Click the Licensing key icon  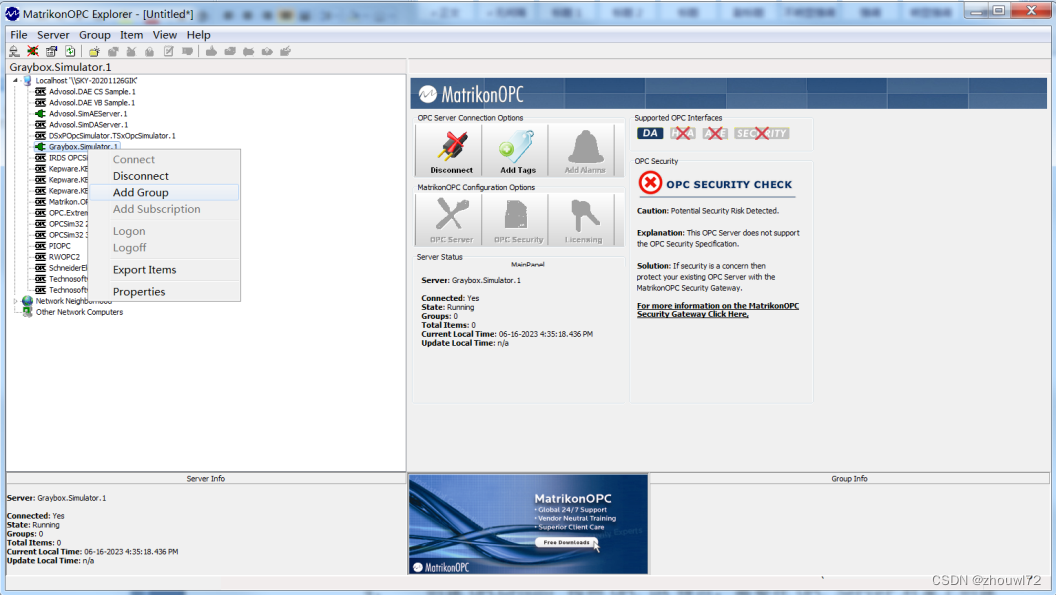pyautogui.click(x=584, y=220)
